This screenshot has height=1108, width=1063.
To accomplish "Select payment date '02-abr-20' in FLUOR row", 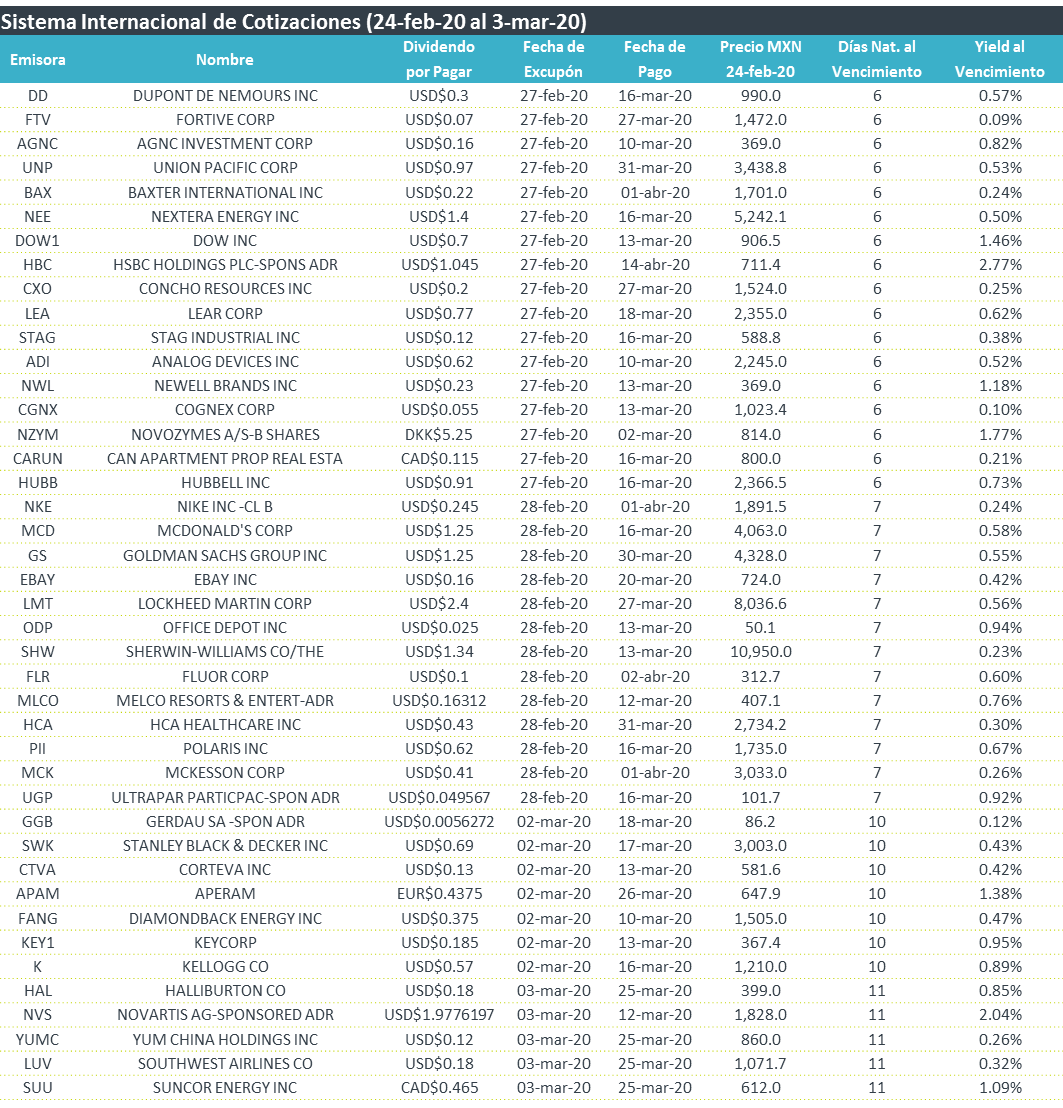I will tap(654, 676).
